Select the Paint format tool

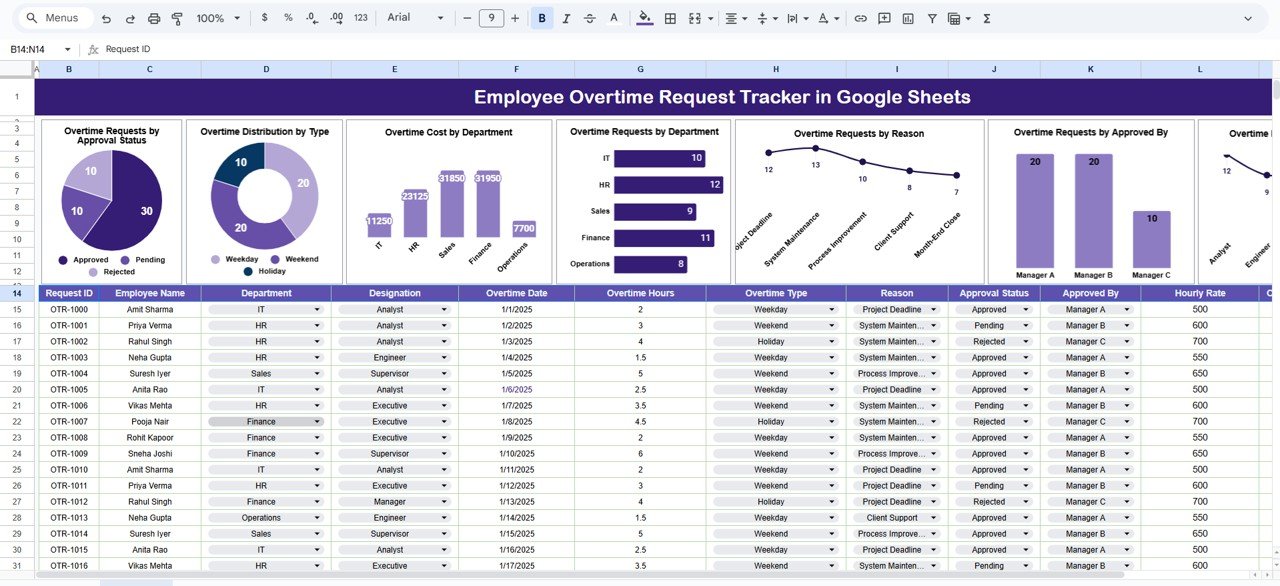(x=177, y=17)
